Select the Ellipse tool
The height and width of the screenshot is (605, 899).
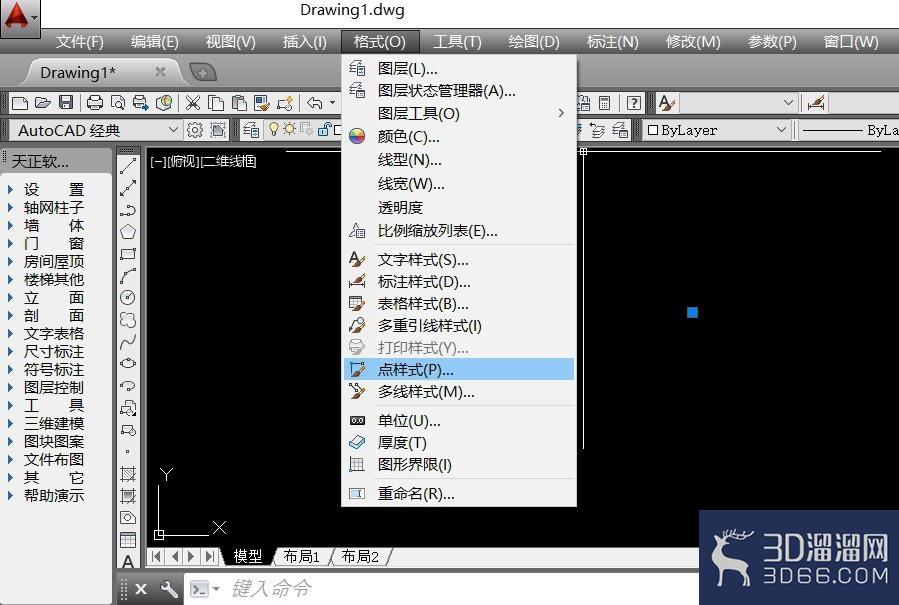click(x=128, y=363)
